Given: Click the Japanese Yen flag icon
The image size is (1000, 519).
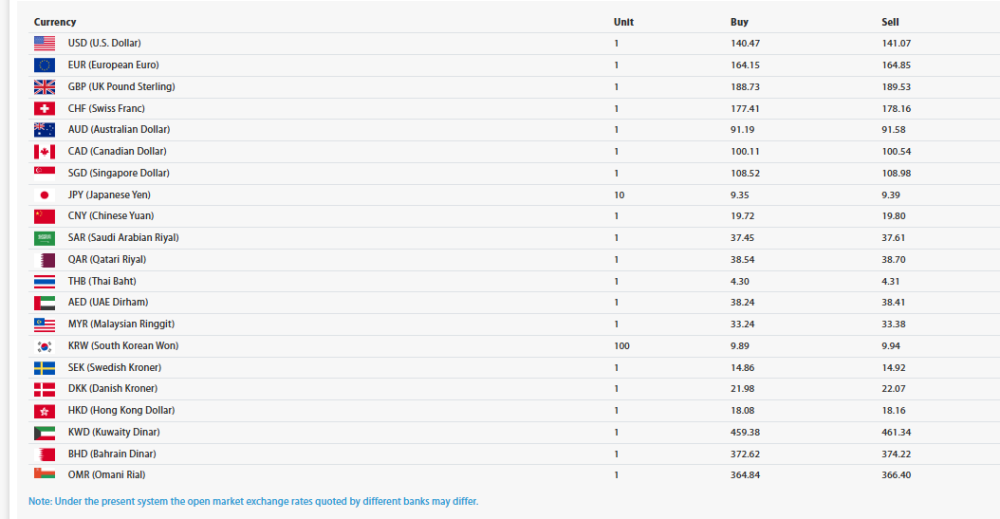Looking at the screenshot, I should tap(44, 195).
